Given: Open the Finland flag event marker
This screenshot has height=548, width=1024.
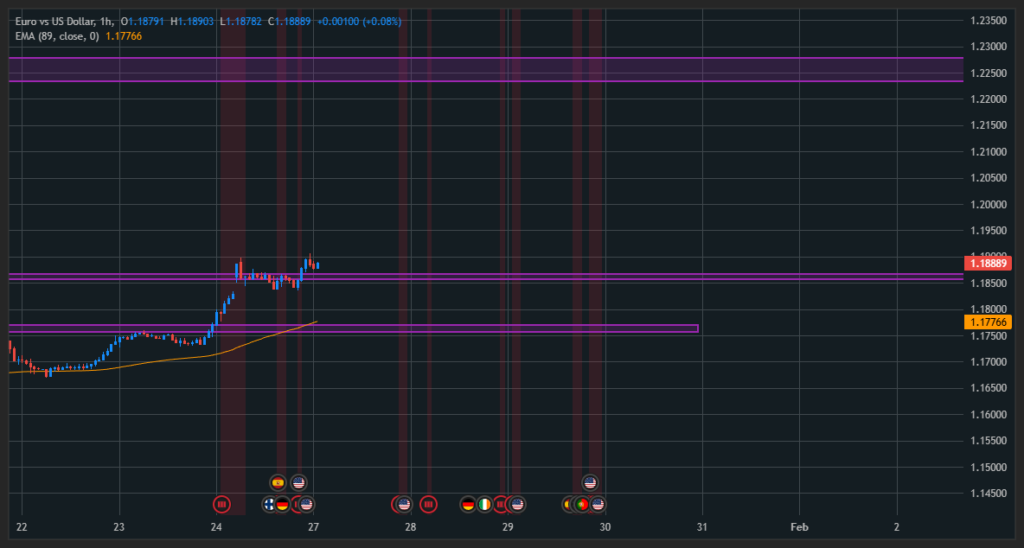Looking at the screenshot, I should (x=269, y=504).
